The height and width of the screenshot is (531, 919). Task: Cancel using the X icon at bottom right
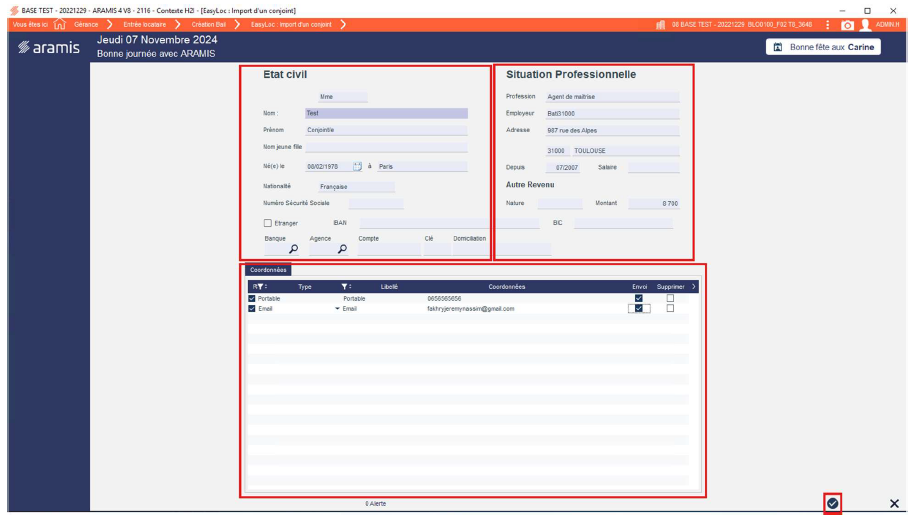894,503
